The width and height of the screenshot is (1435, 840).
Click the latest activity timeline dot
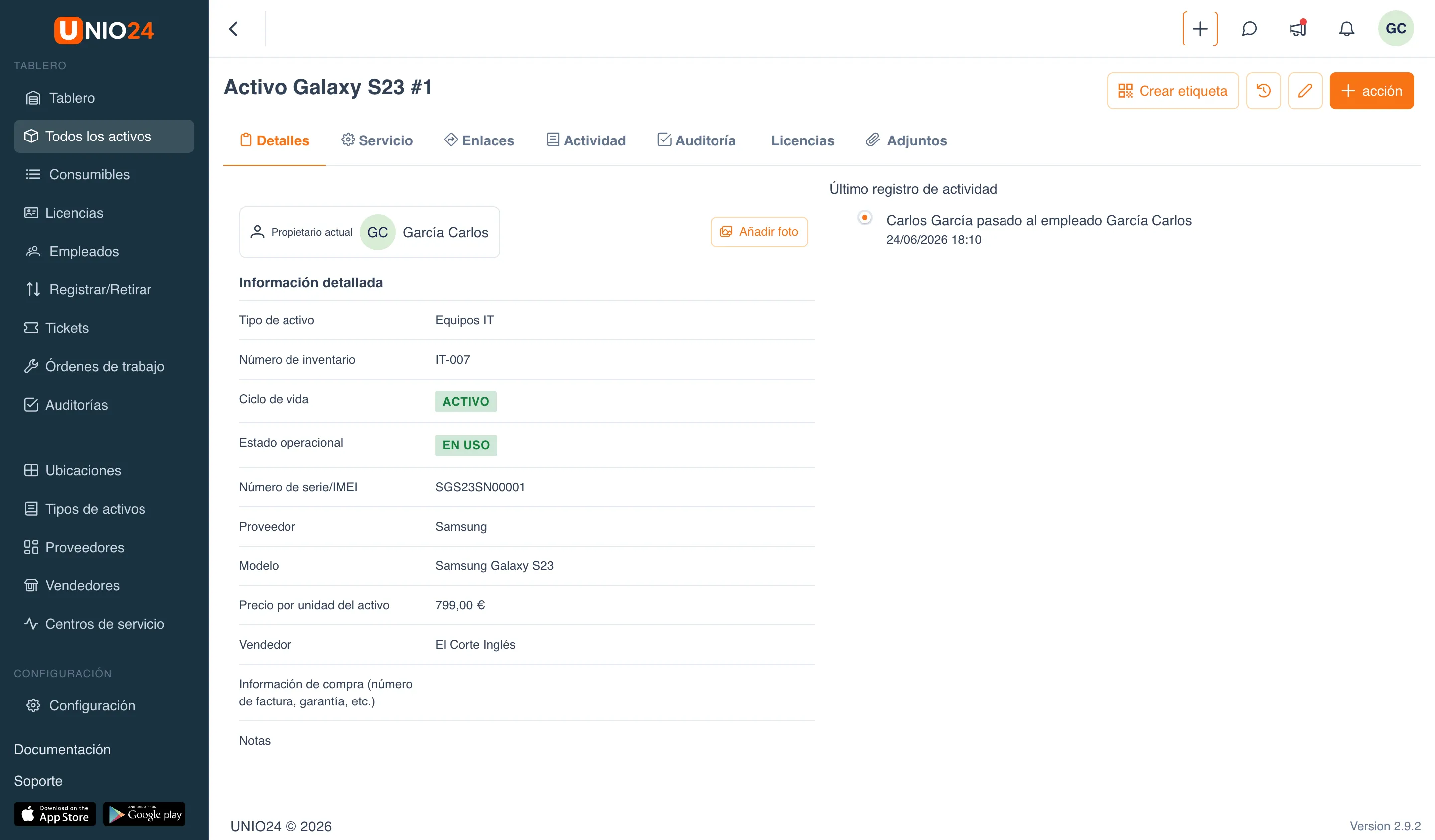(864, 218)
